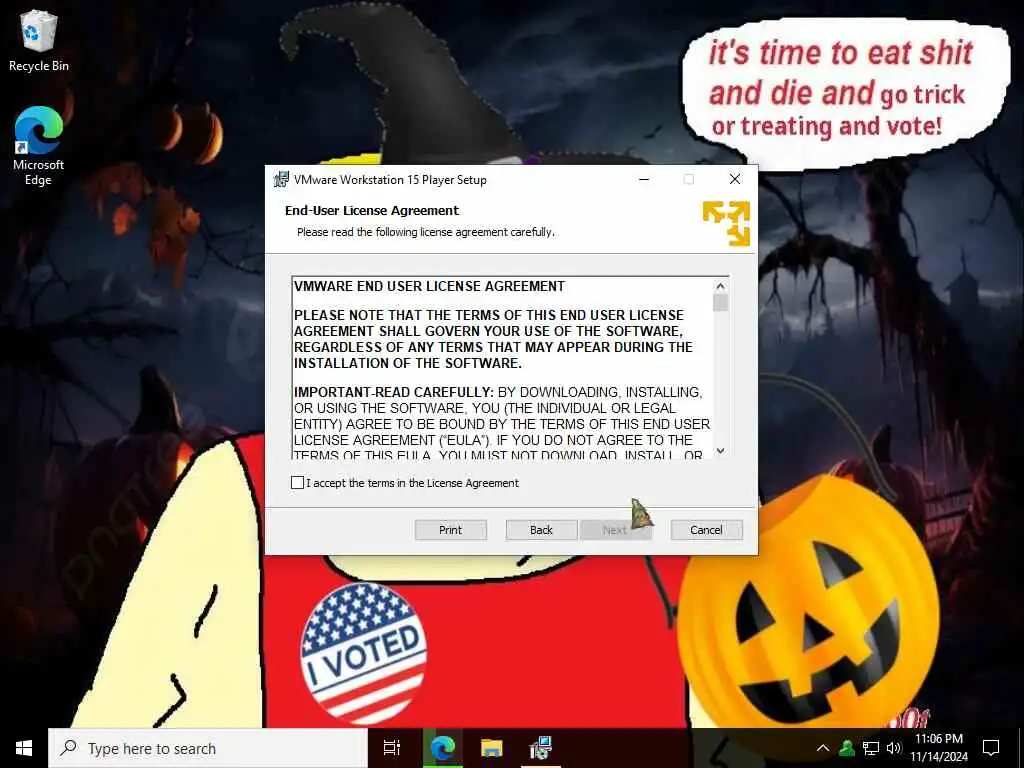Open the network tray icon
The height and width of the screenshot is (768, 1024).
[871, 748]
